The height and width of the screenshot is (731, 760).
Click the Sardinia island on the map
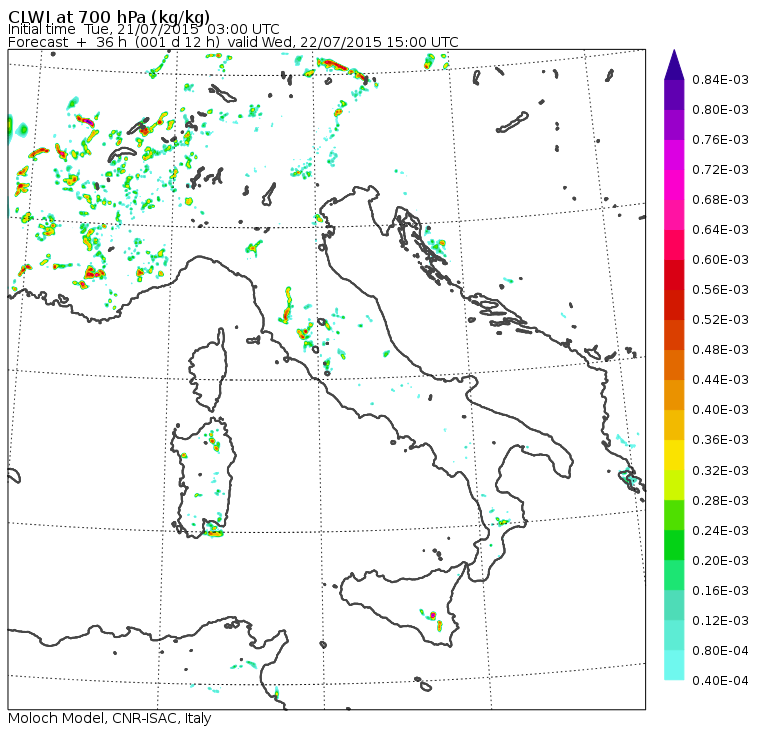pos(204,477)
